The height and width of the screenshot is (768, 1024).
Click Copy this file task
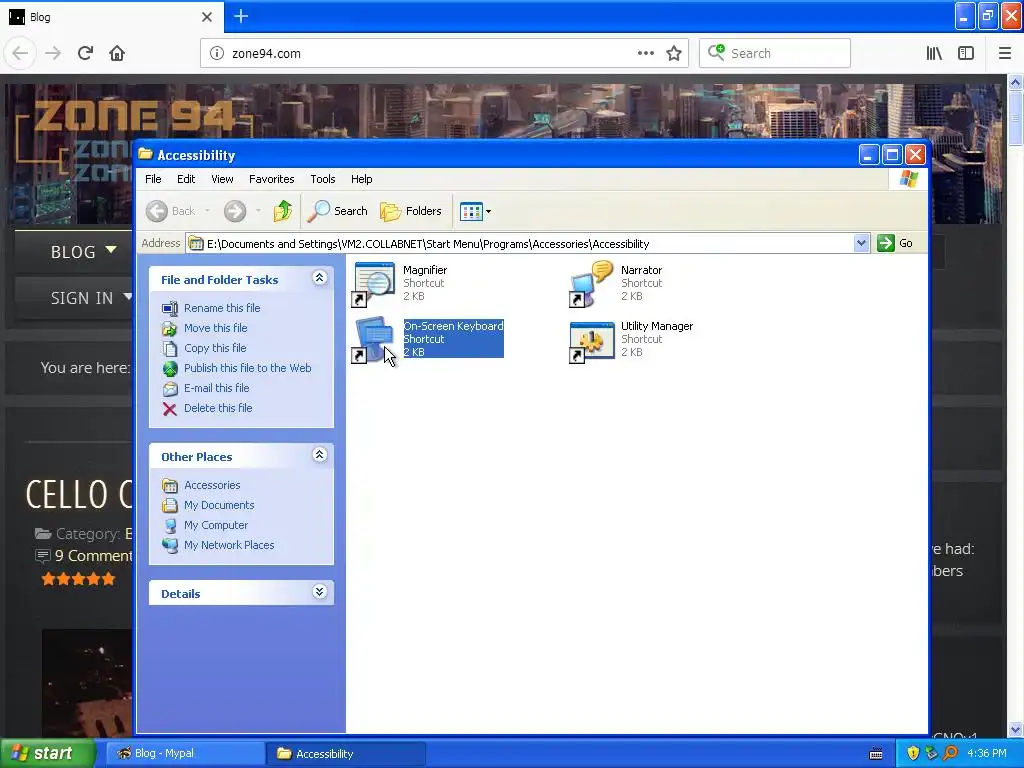(x=215, y=348)
